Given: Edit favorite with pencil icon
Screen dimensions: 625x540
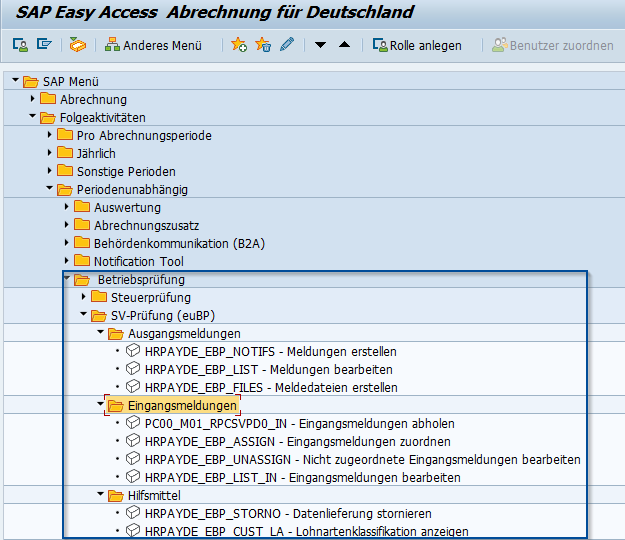Looking at the screenshot, I should pyautogui.click(x=287, y=44).
